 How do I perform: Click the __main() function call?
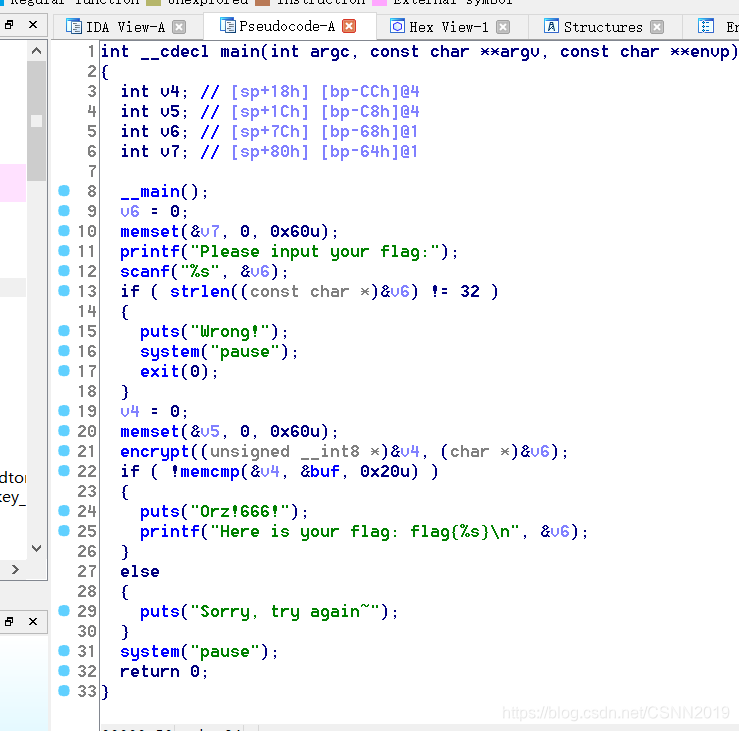[164, 192]
